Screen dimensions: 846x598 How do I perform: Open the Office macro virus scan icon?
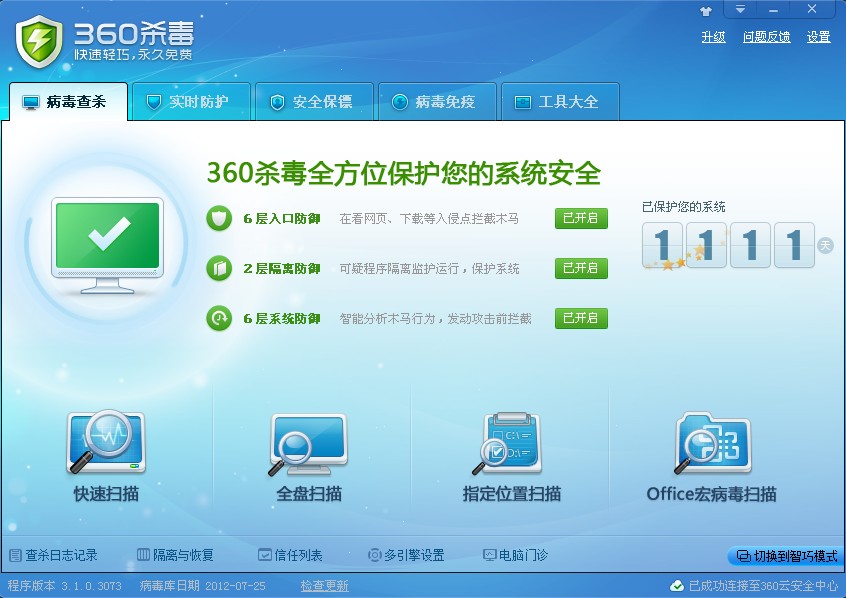click(x=712, y=444)
